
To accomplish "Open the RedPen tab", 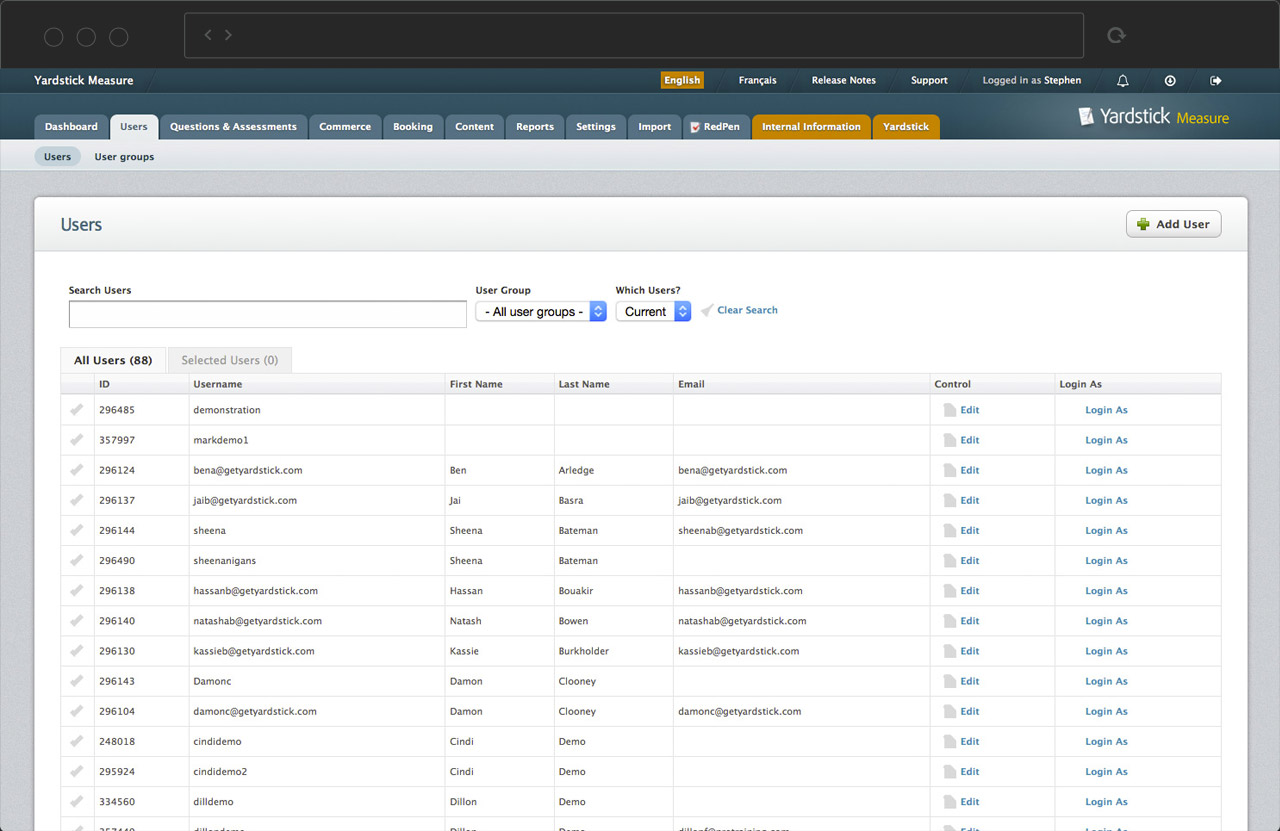I will click(715, 127).
